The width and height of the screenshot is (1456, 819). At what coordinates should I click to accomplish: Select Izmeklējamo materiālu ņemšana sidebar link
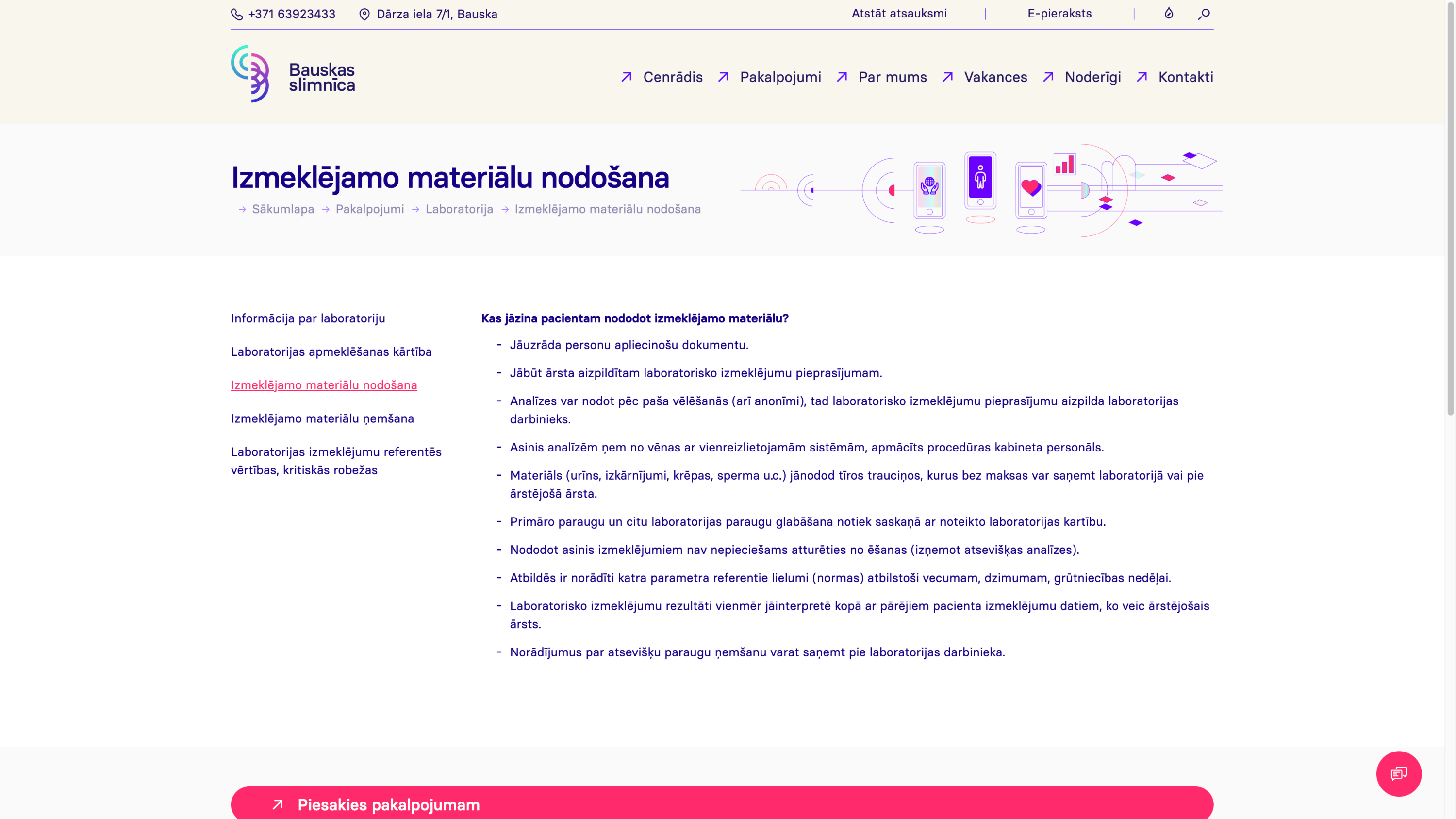coord(322,418)
